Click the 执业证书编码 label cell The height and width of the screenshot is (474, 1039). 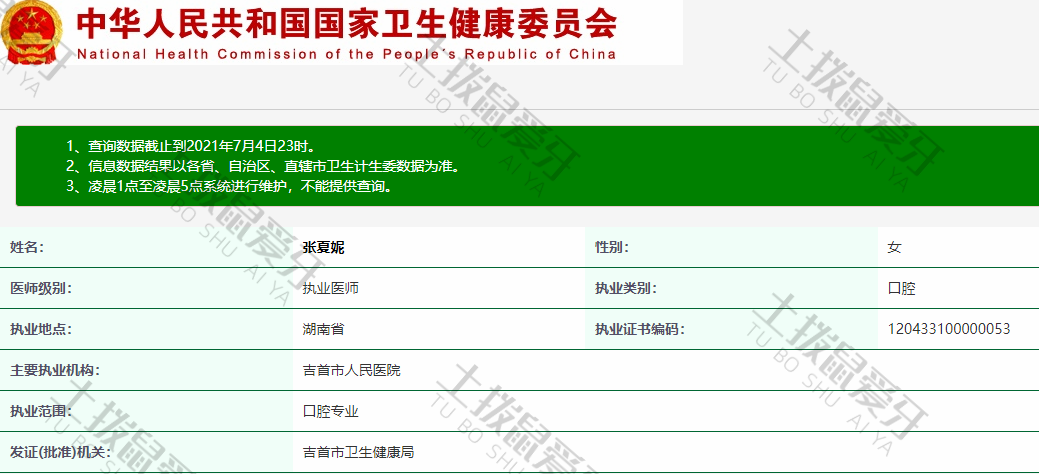click(x=640, y=329)
